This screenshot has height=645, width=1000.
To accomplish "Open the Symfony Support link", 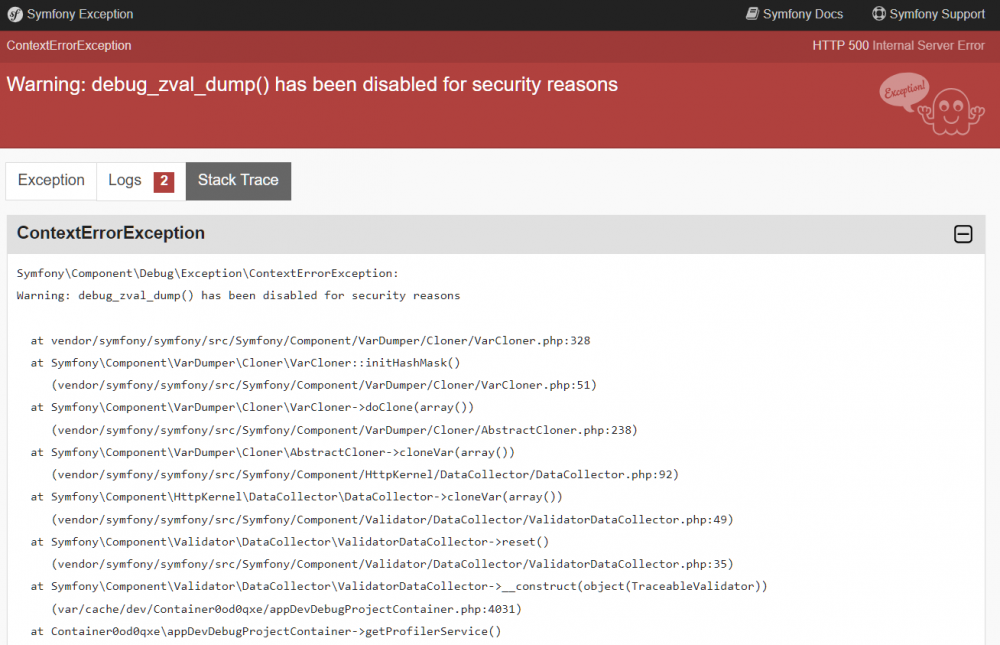I will [x=937, y=14].
